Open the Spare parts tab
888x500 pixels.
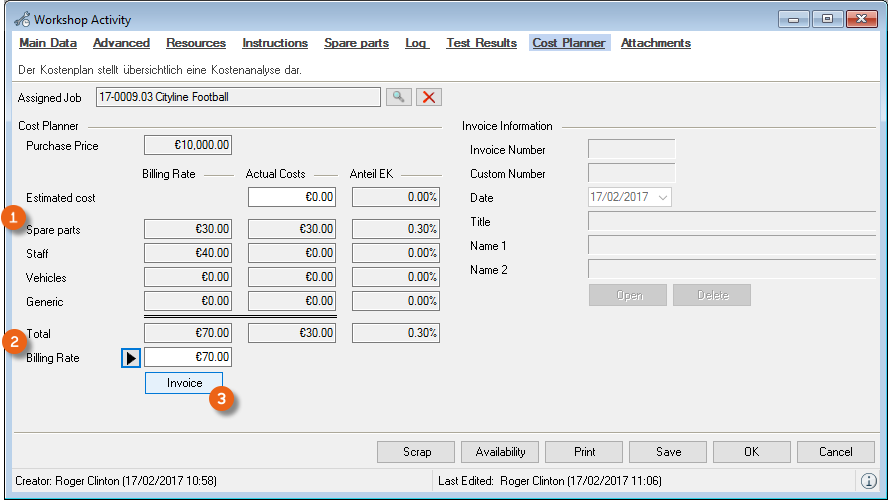[x=356, y=43]
